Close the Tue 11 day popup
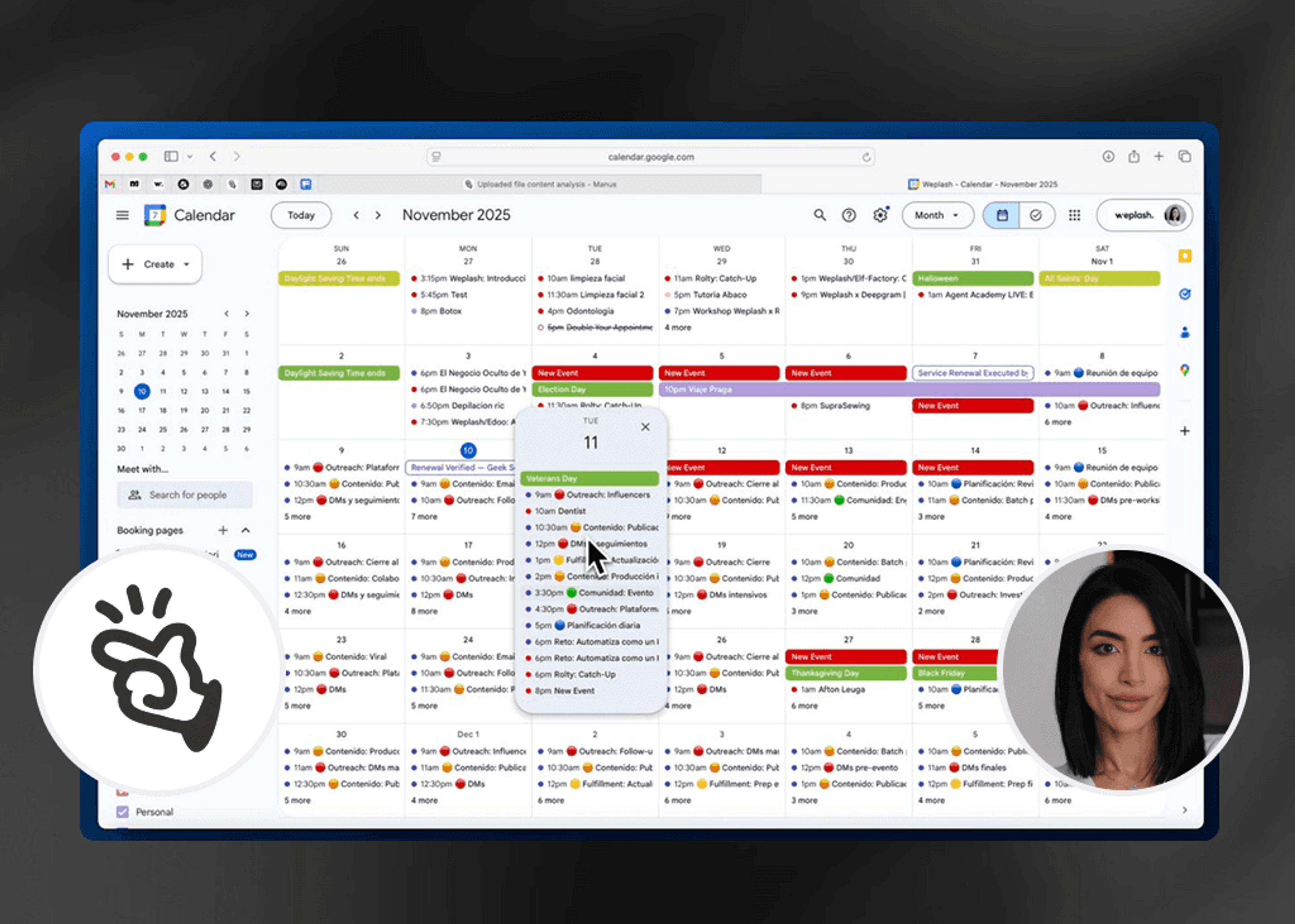 [x=645, y=427]
